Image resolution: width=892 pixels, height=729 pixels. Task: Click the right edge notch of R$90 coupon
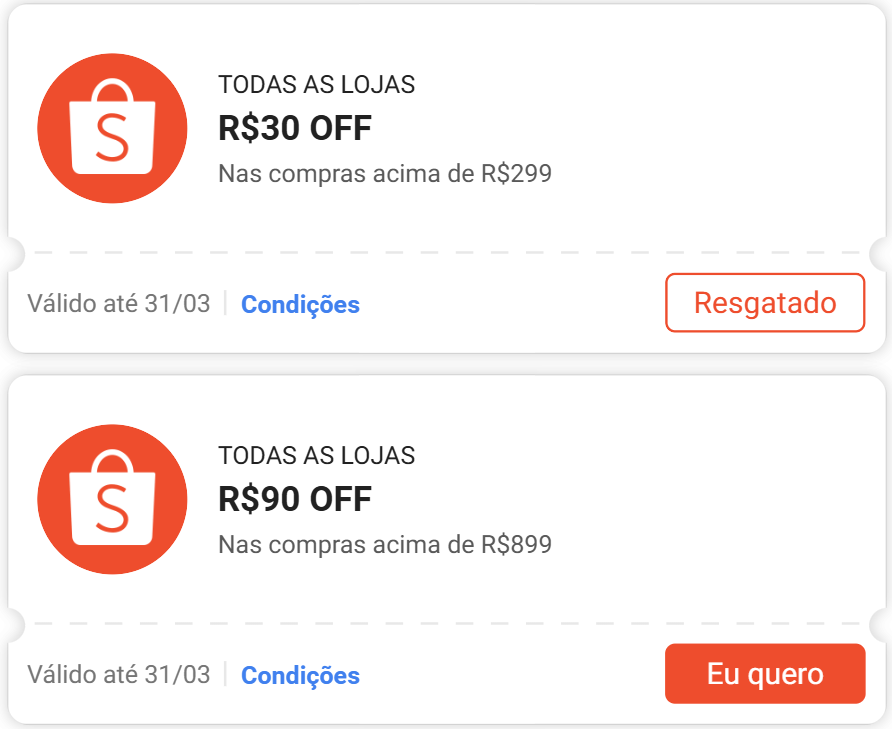pos(881,624)
